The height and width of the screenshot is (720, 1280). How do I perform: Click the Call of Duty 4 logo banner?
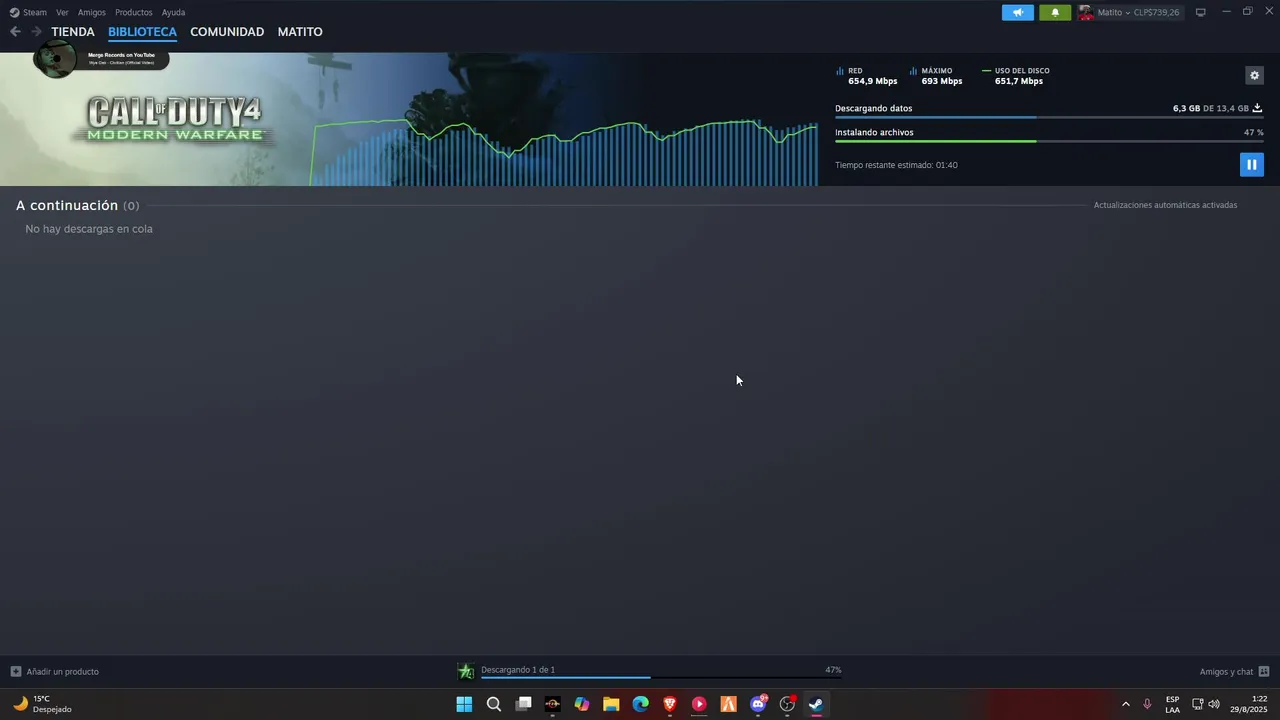click(x=175, y=120)
